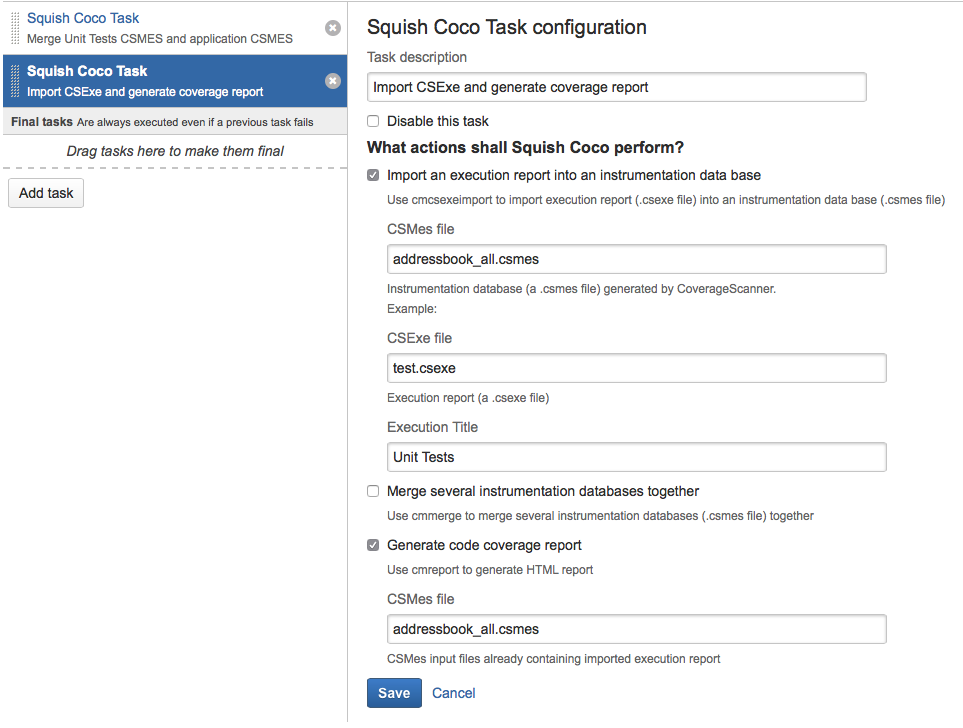
Task: Click the Final tasks drop area
Action: click(x=175, y=151)
